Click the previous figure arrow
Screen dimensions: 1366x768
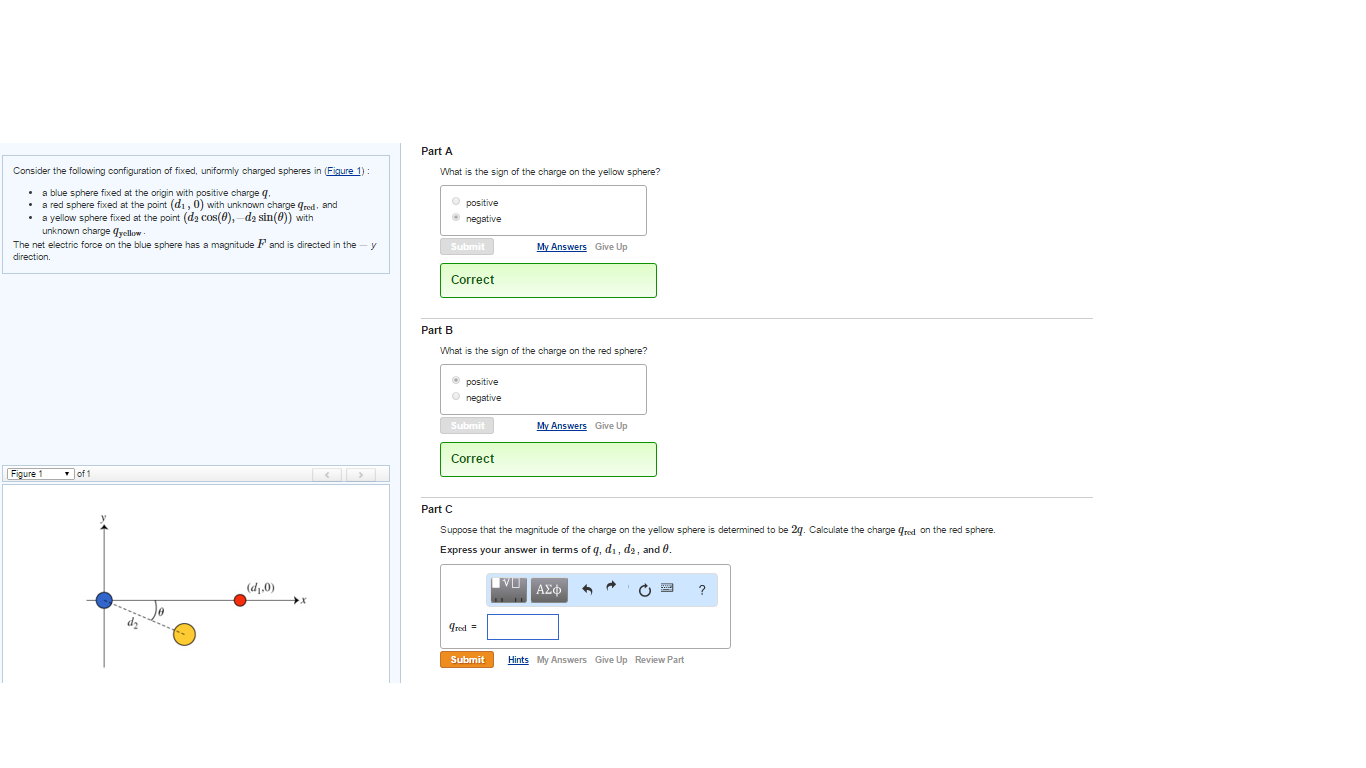327,474
